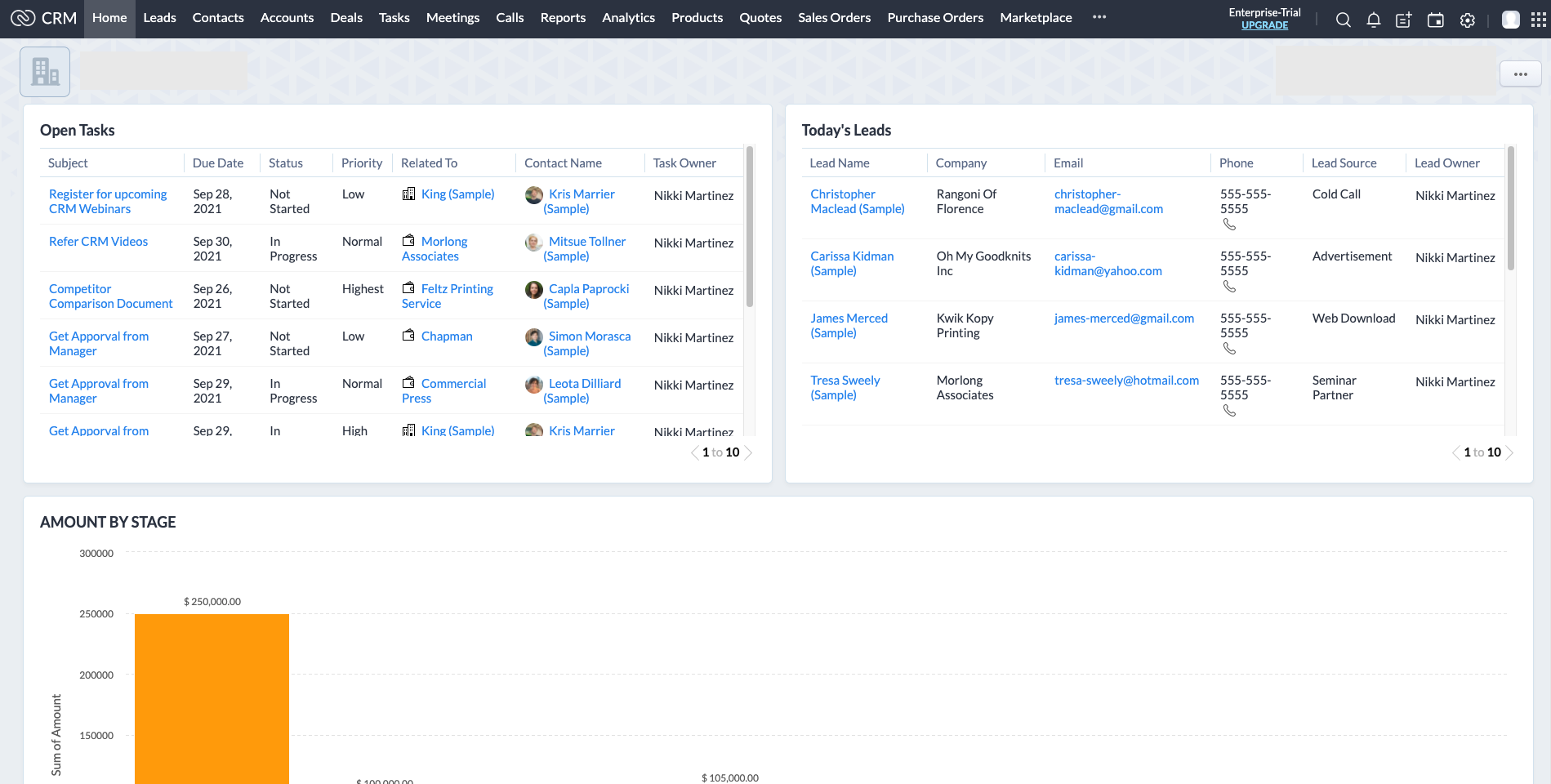Click email james-merced@gmail.com
This screenshot has height=784, width=1551.
point(1124,318)
